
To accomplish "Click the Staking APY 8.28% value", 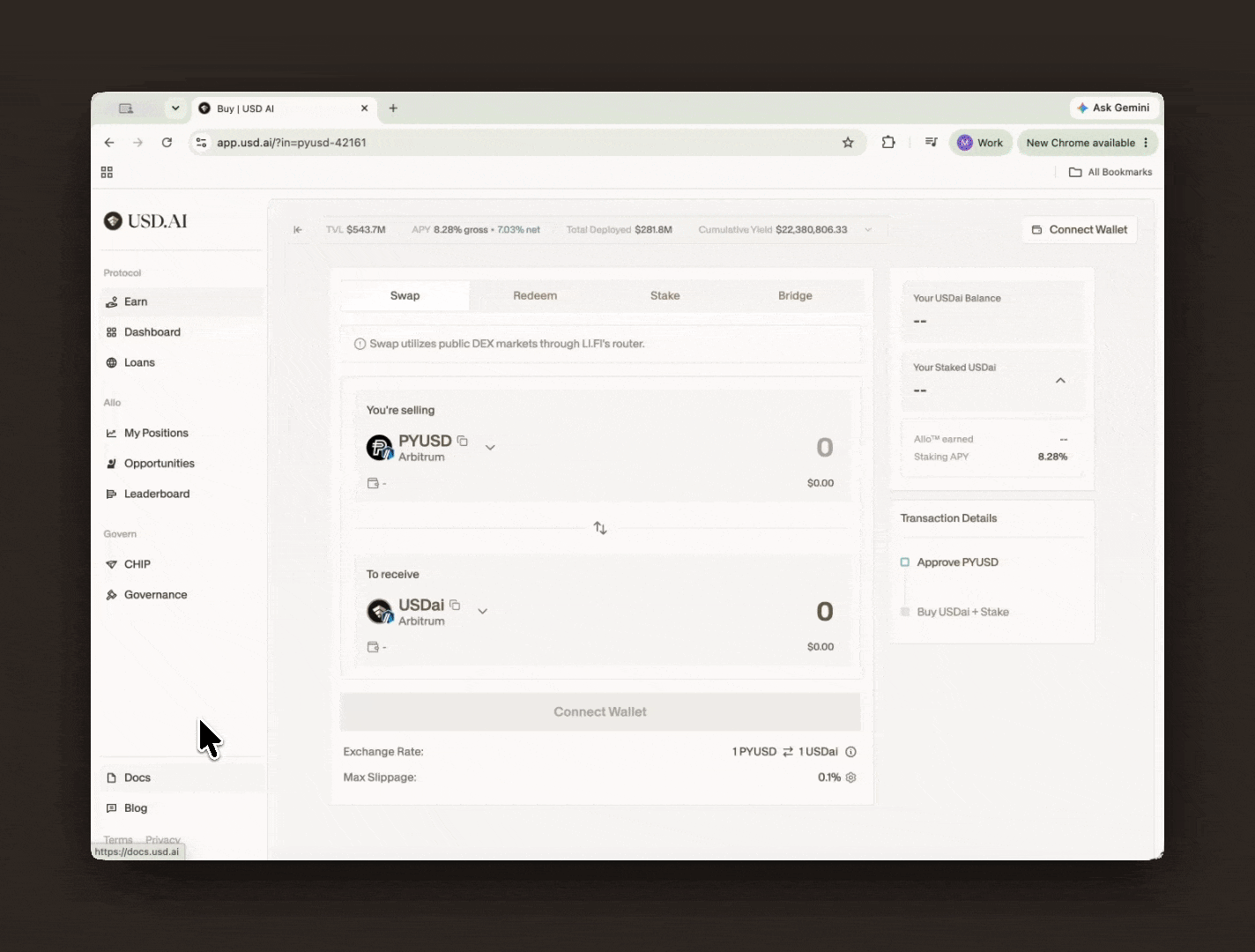I will [x=1052, y=457].
